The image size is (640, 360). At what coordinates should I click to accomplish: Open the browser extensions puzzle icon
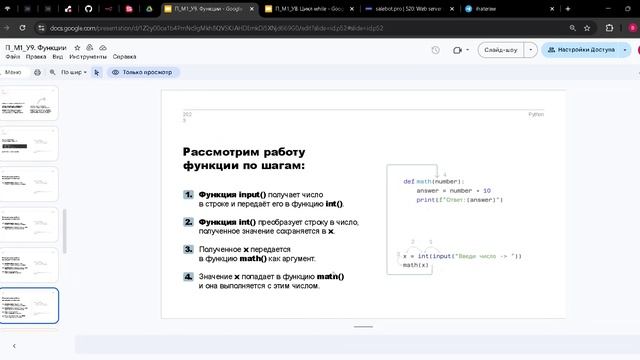pos(609,28)
